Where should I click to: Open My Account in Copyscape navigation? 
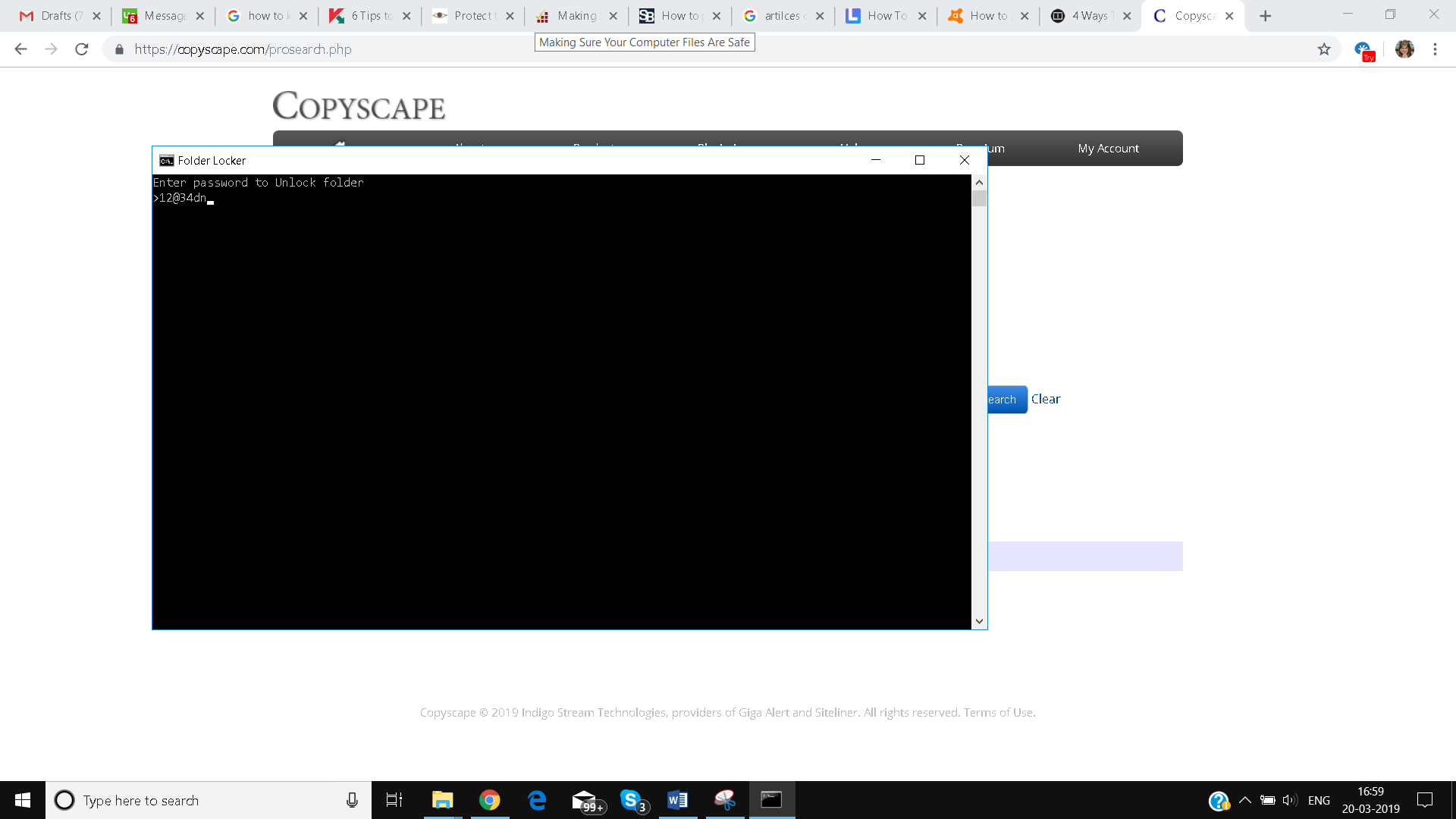[x=1108, y=149]
